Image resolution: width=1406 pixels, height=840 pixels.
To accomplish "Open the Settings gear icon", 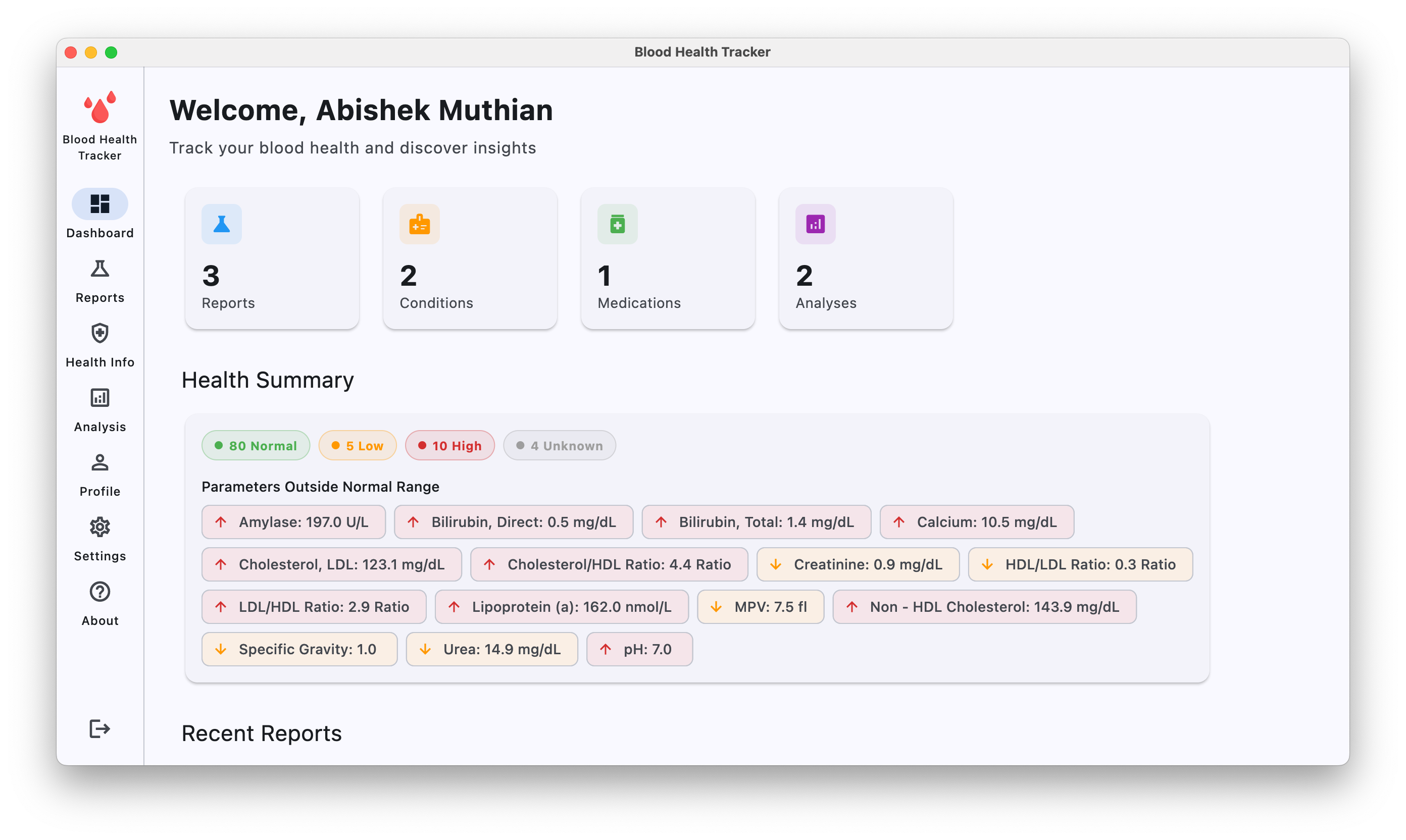I will coord(99,527).
